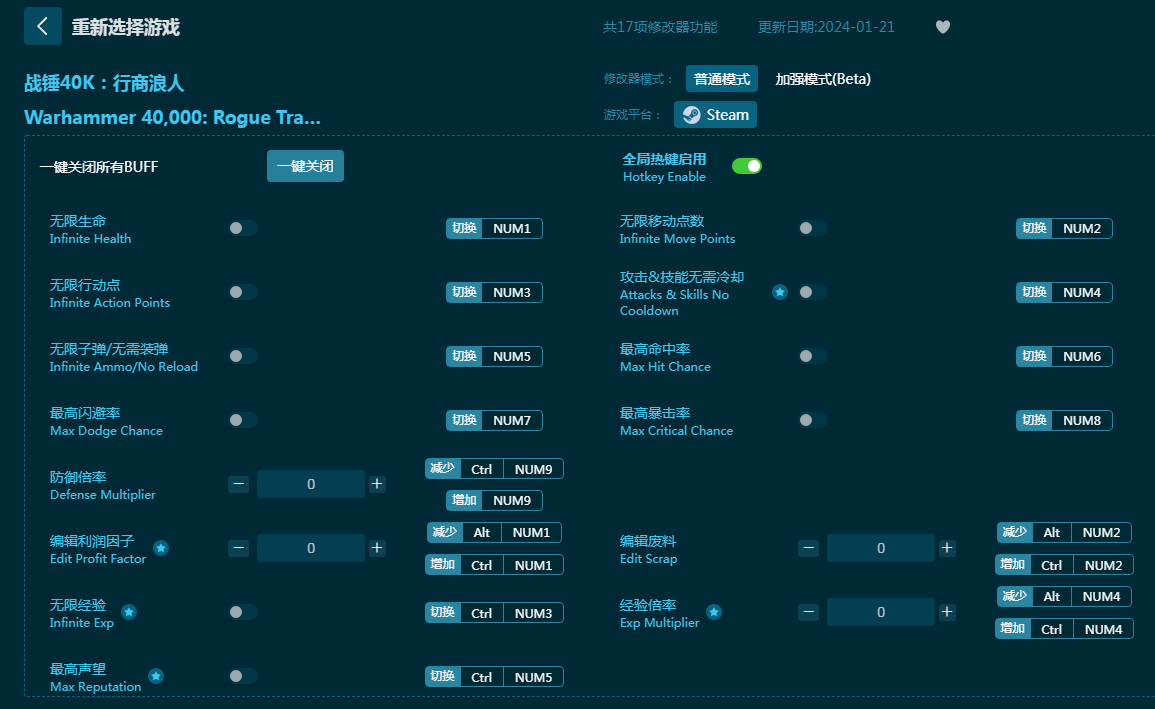Viewport: 1155px width, 709px height.
Task: Click the Edit Scrap value field
Action: [x=881, y=548]
